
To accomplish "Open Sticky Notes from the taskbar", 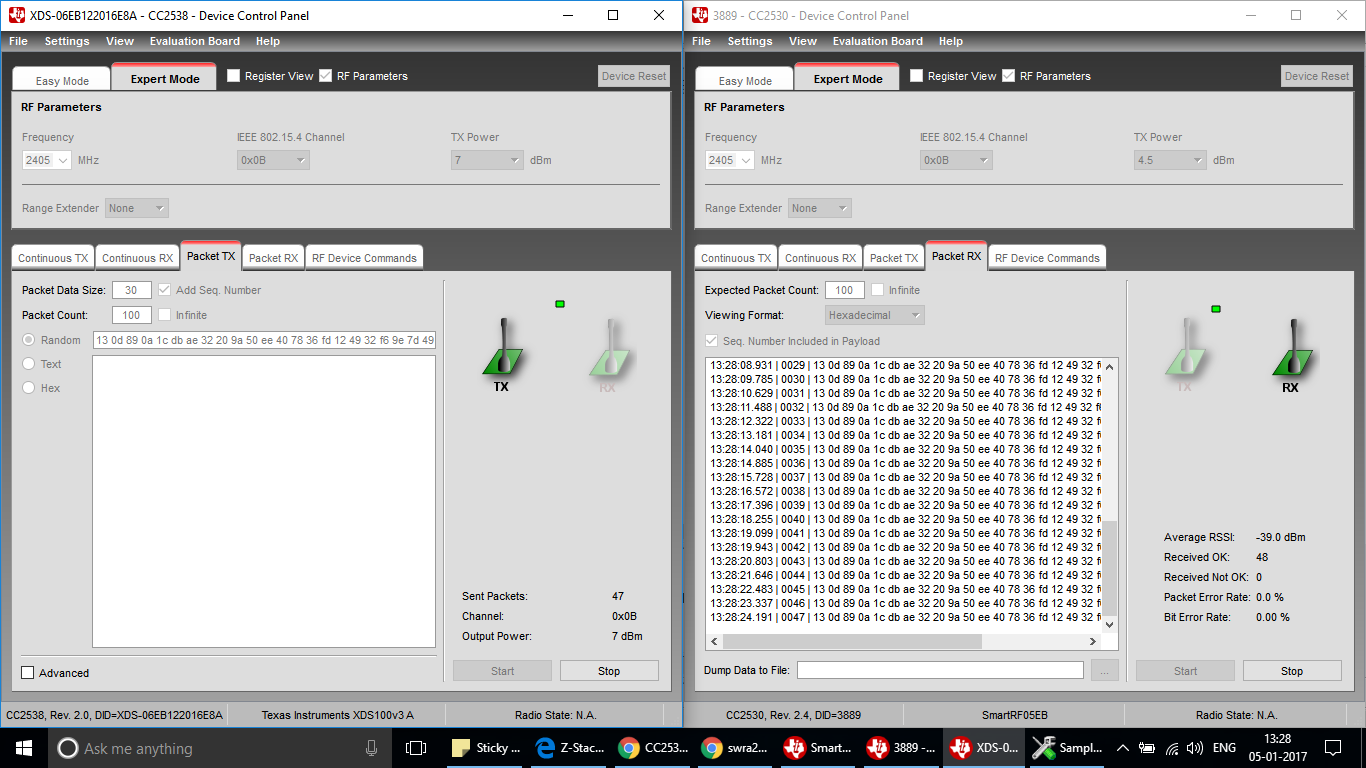I will (x=486, y=748).
